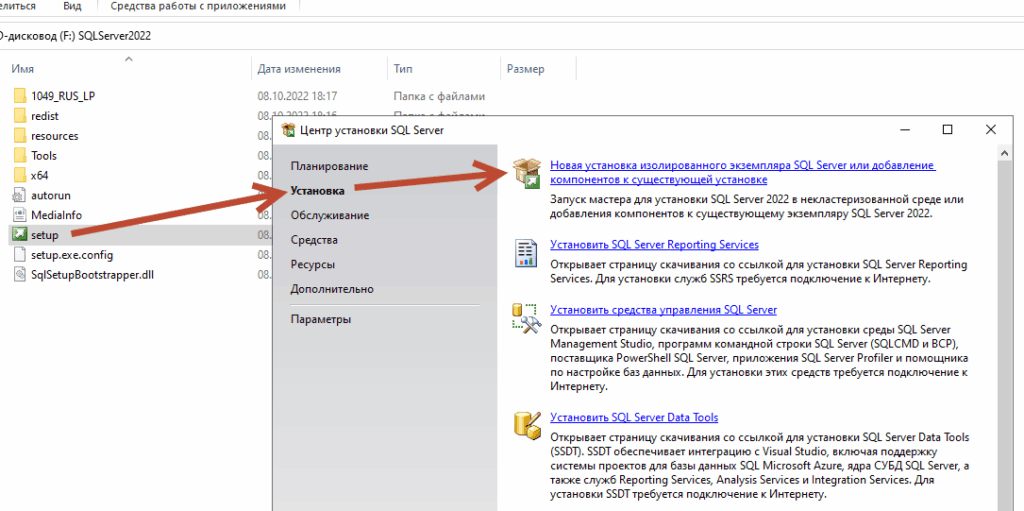Select the MediaInfo file name
This screenshot has height=511, width=1024.
(x=56, y=215)
